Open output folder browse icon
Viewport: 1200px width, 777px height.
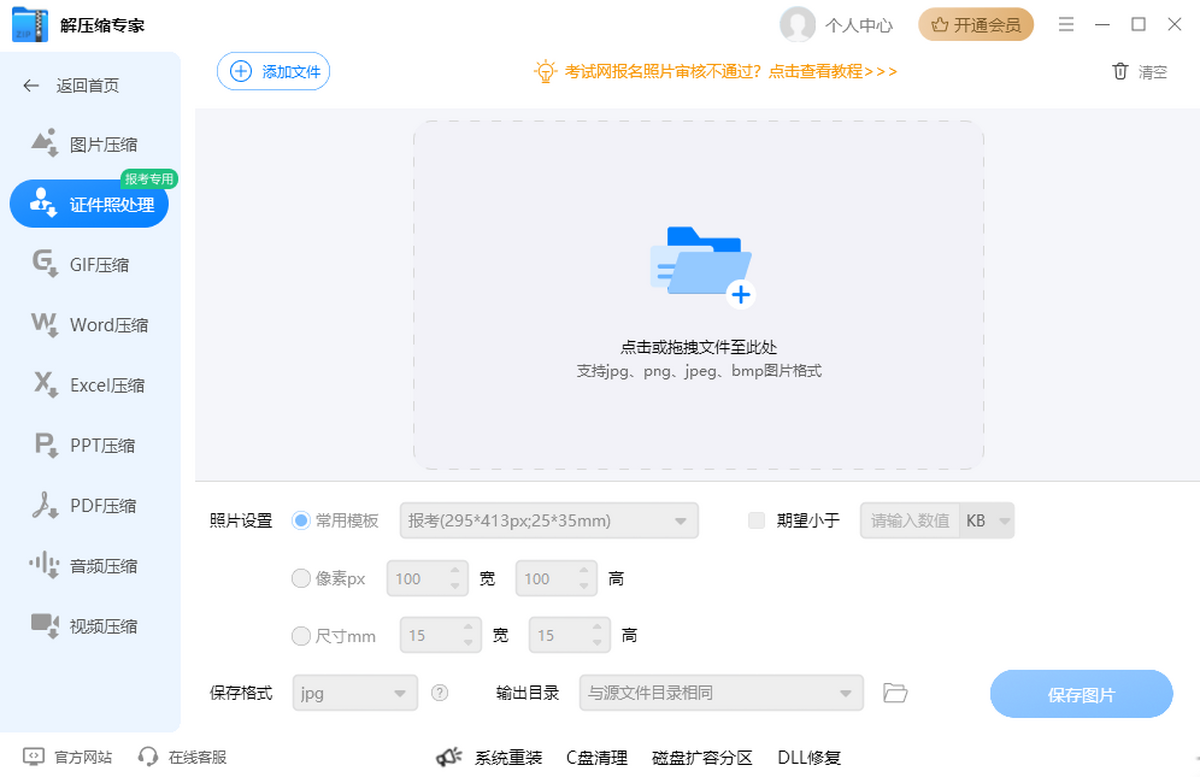click(895, 693)
